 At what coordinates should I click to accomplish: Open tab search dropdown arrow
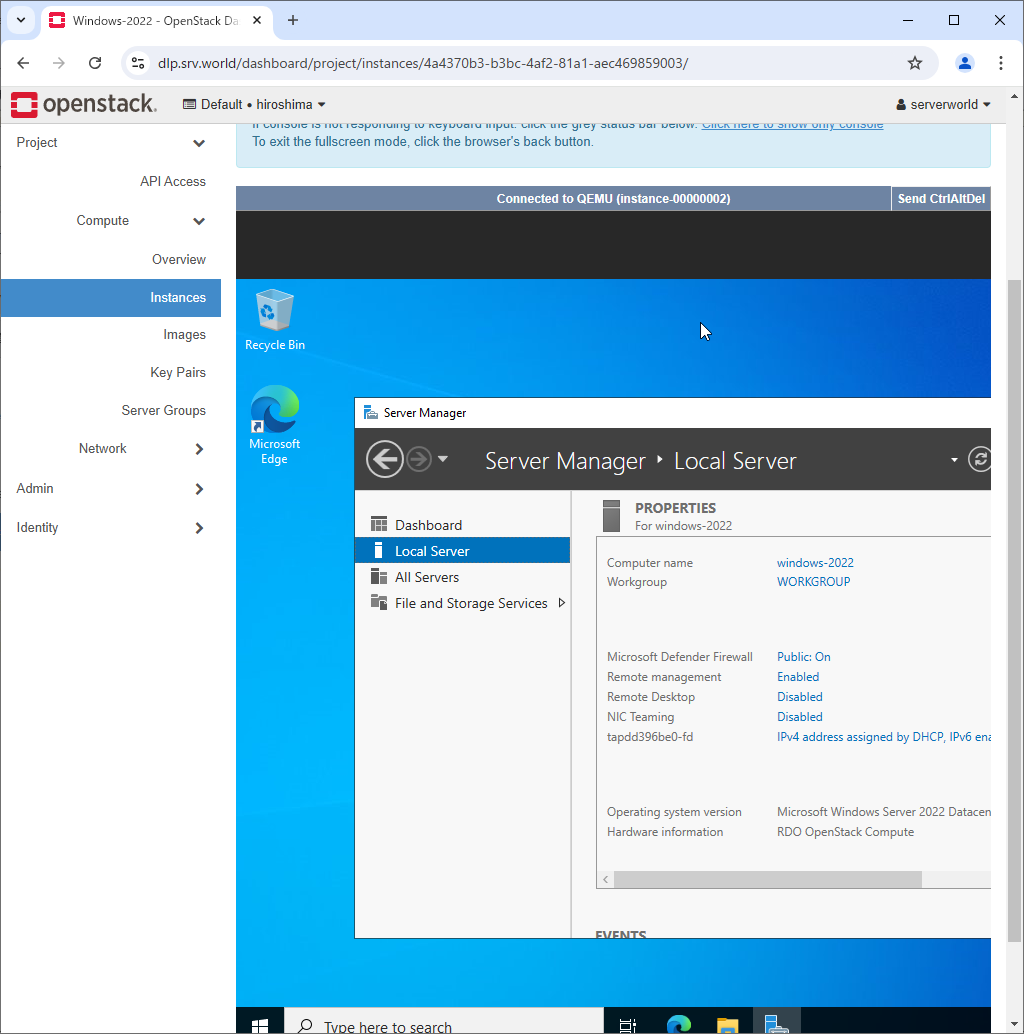[21, 20]
